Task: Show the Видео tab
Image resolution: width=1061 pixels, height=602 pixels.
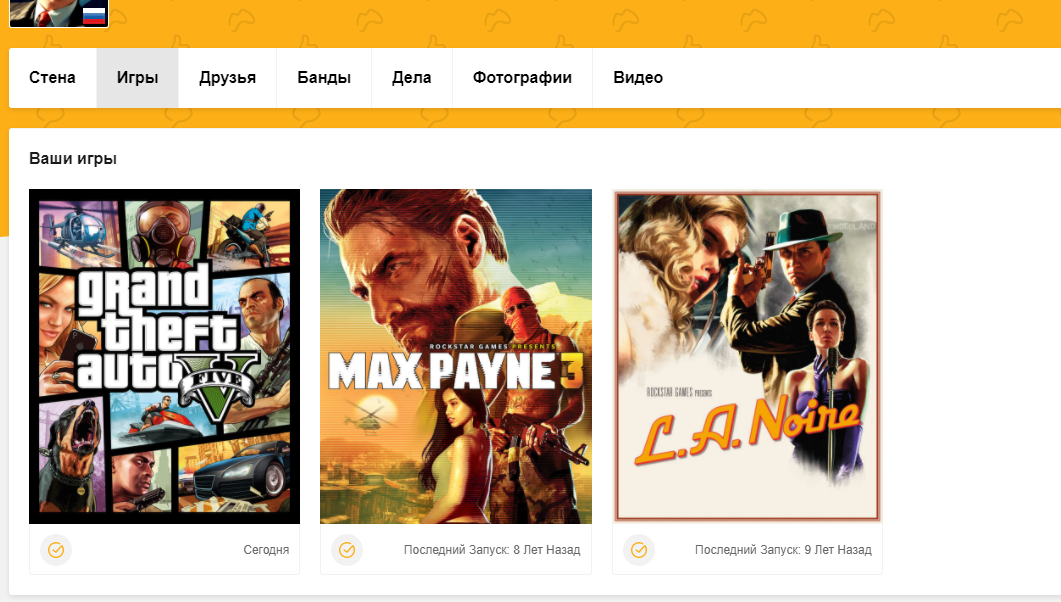Action: click(638, 78)
